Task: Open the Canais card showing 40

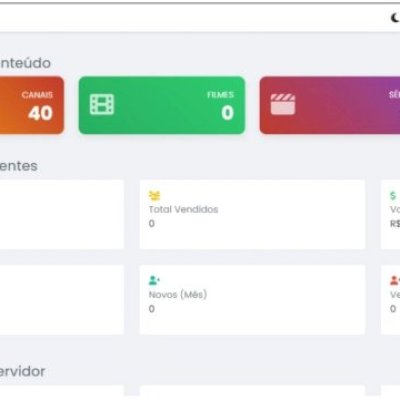Action: [32, 105]
